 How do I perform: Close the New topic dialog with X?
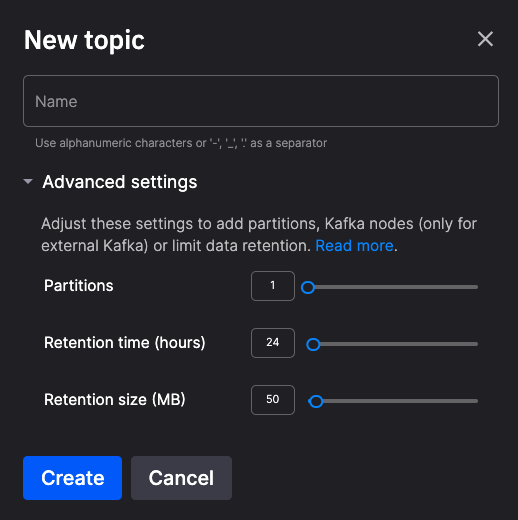485,39
